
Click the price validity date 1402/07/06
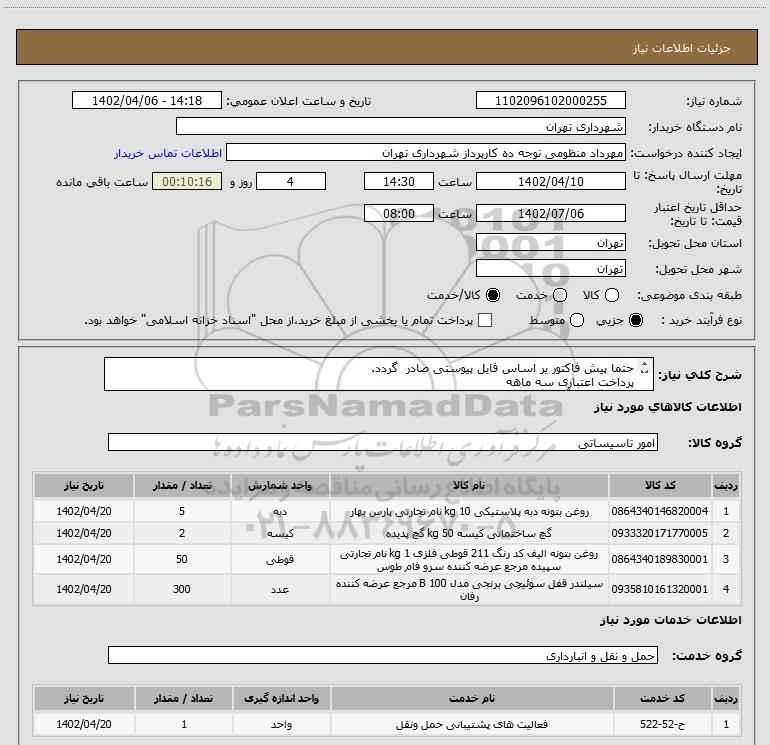pyautogui.click(x=550, y=213)
